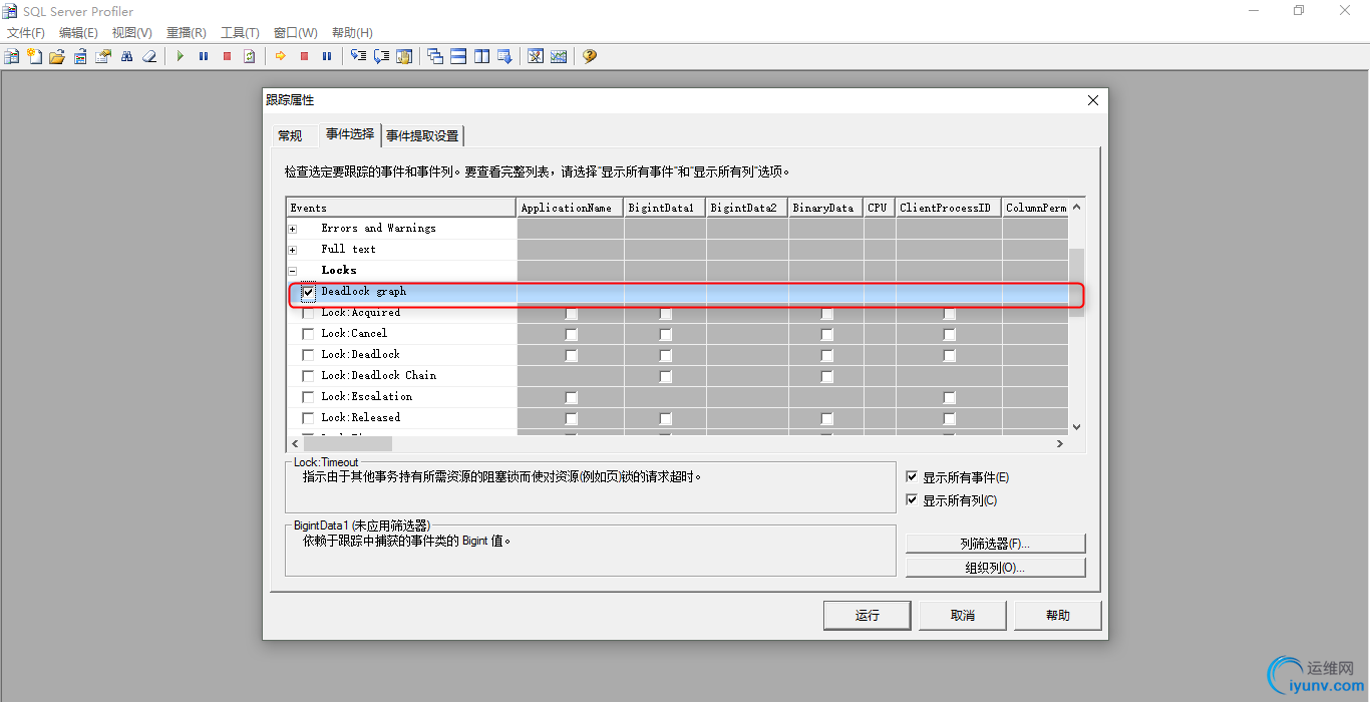This screenshot has height=702, width=1370.
Task: Click the events grid scroll down arrow
Action: [1076, 427]
